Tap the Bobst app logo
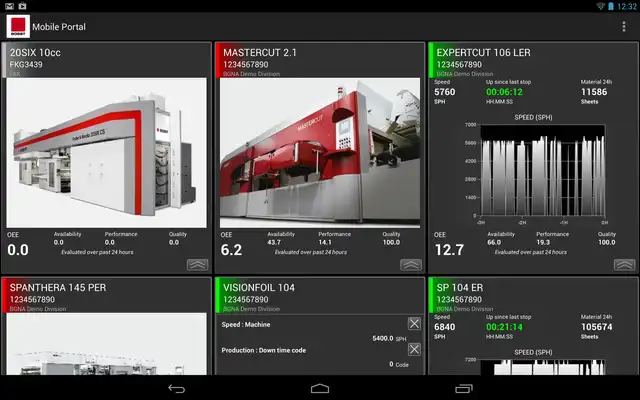The width and height of the screenshot is (640, 400). tap(18, 27)
